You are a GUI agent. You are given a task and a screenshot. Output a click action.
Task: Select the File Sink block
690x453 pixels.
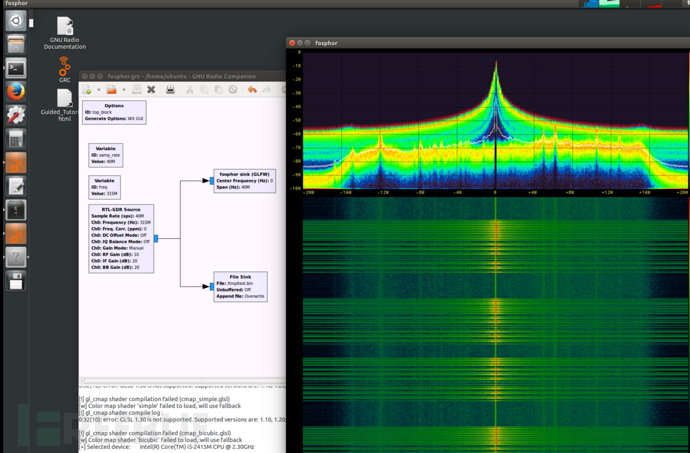(240, 286)
